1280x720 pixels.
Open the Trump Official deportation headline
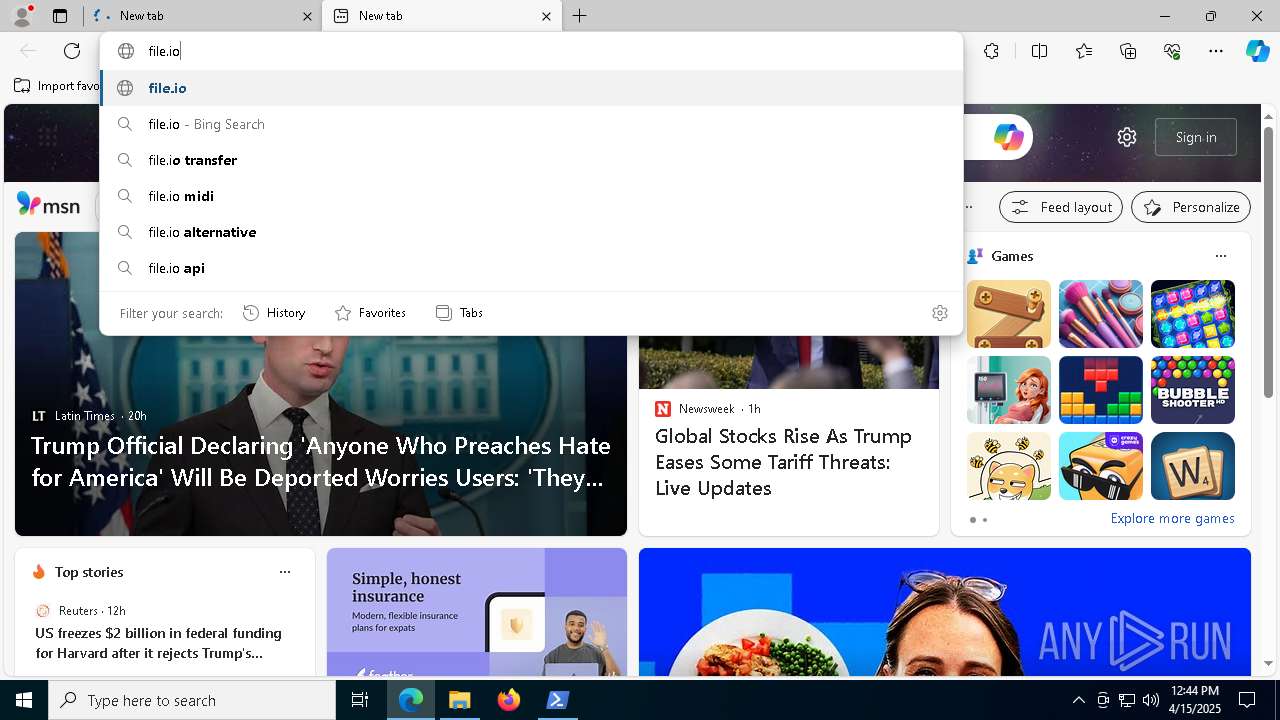pos(320,462)
